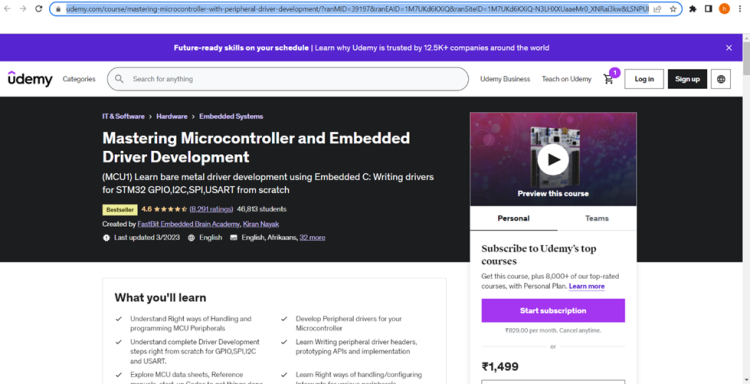Expand the 32 more subtitle languages

(x=312, y=237)
